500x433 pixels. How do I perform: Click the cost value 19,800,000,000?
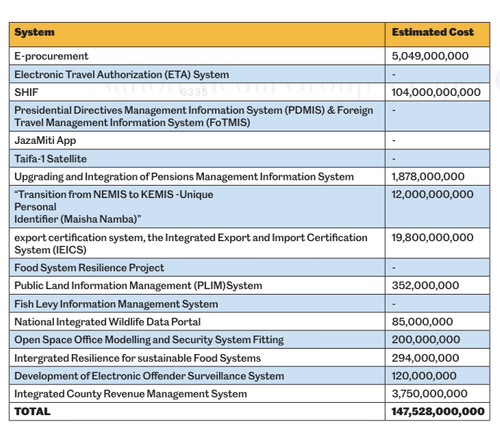pyautogui.click(x=432, y=237)
